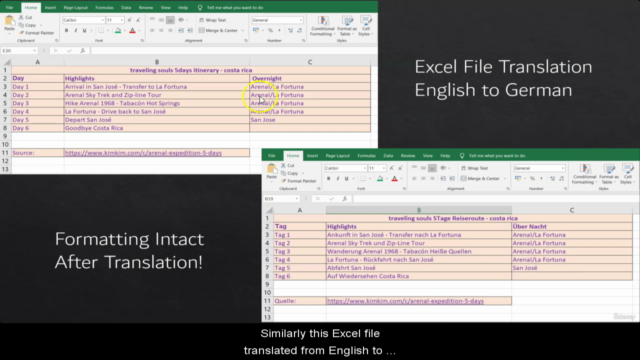The height and width of the screenshot is (360, 640).
Task: Open kimkim.com link in Quelle row
Action: (405, 301)
